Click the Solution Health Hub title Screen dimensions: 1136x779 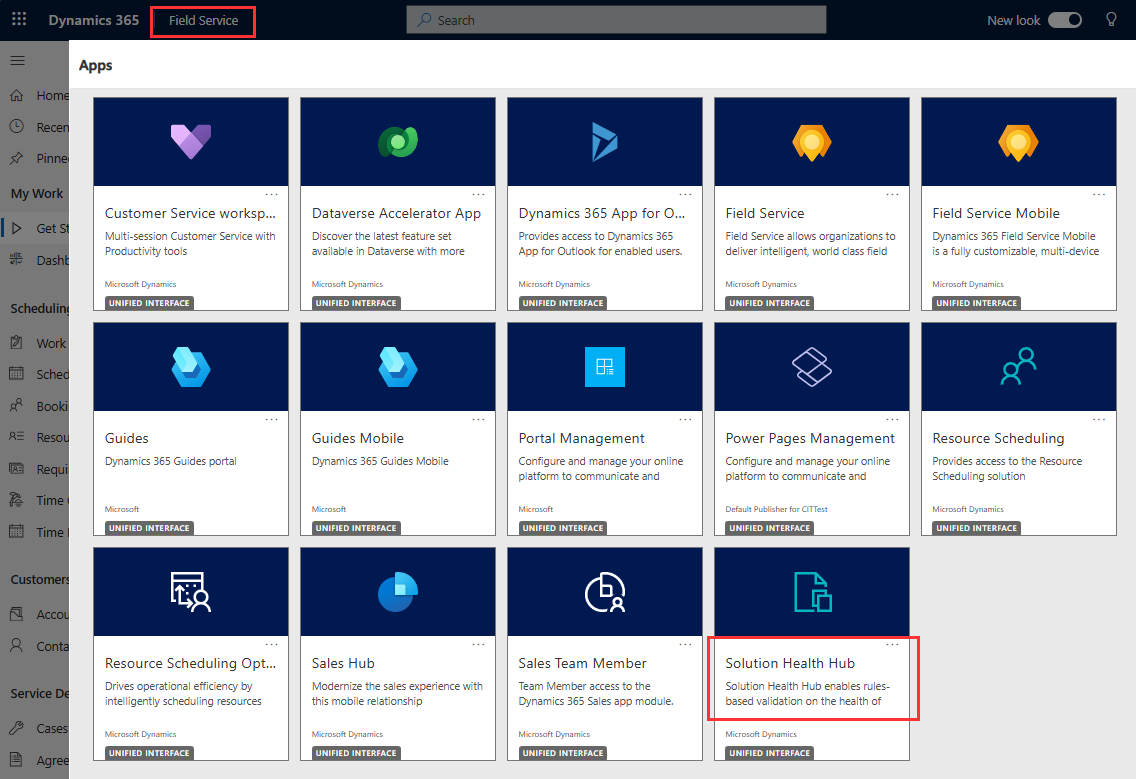point(790,663)
